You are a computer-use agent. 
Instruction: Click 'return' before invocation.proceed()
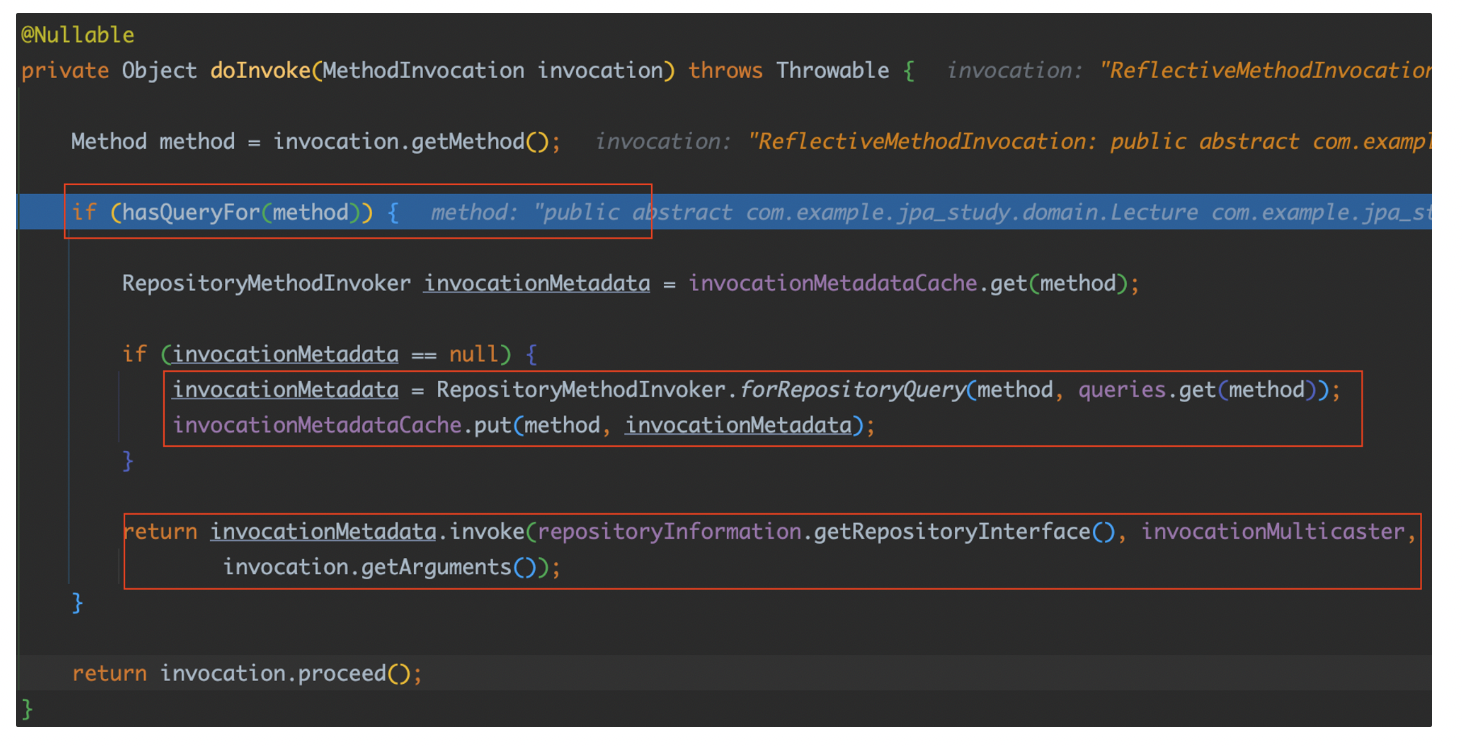pyautogui.click(x=109, y=674)
